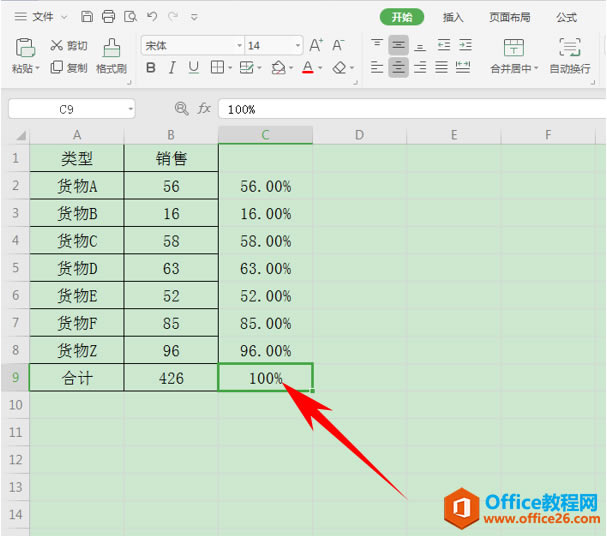
Task: Select cell showing 85.00%
Action: tap(265, 323)
